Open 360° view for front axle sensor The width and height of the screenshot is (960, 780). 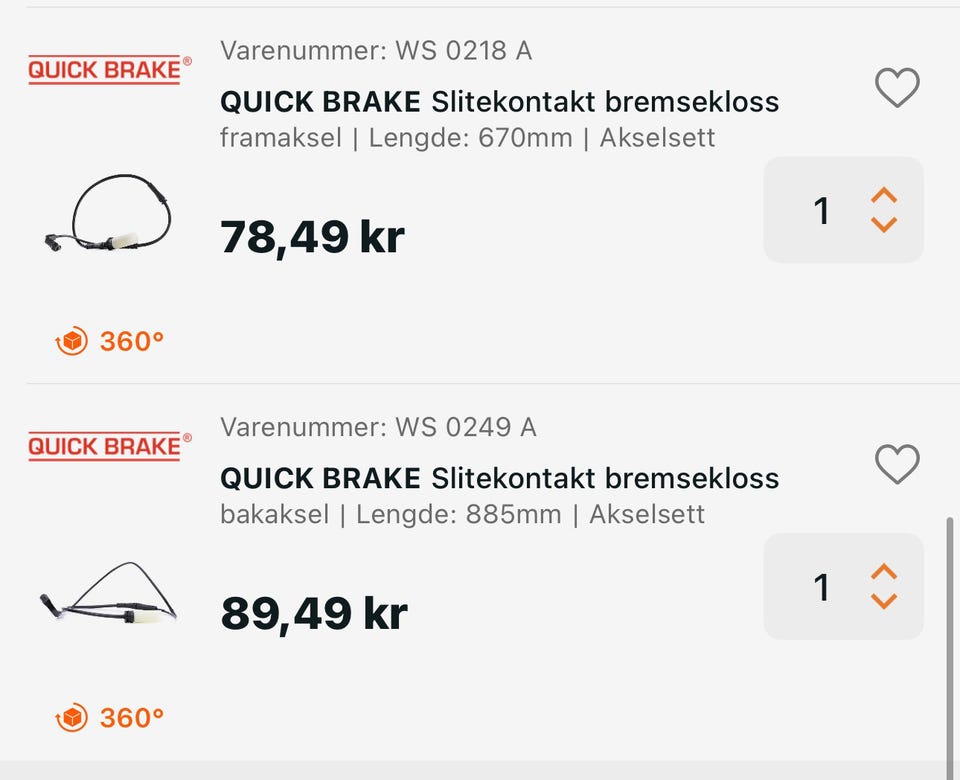[x=110, y=341]
